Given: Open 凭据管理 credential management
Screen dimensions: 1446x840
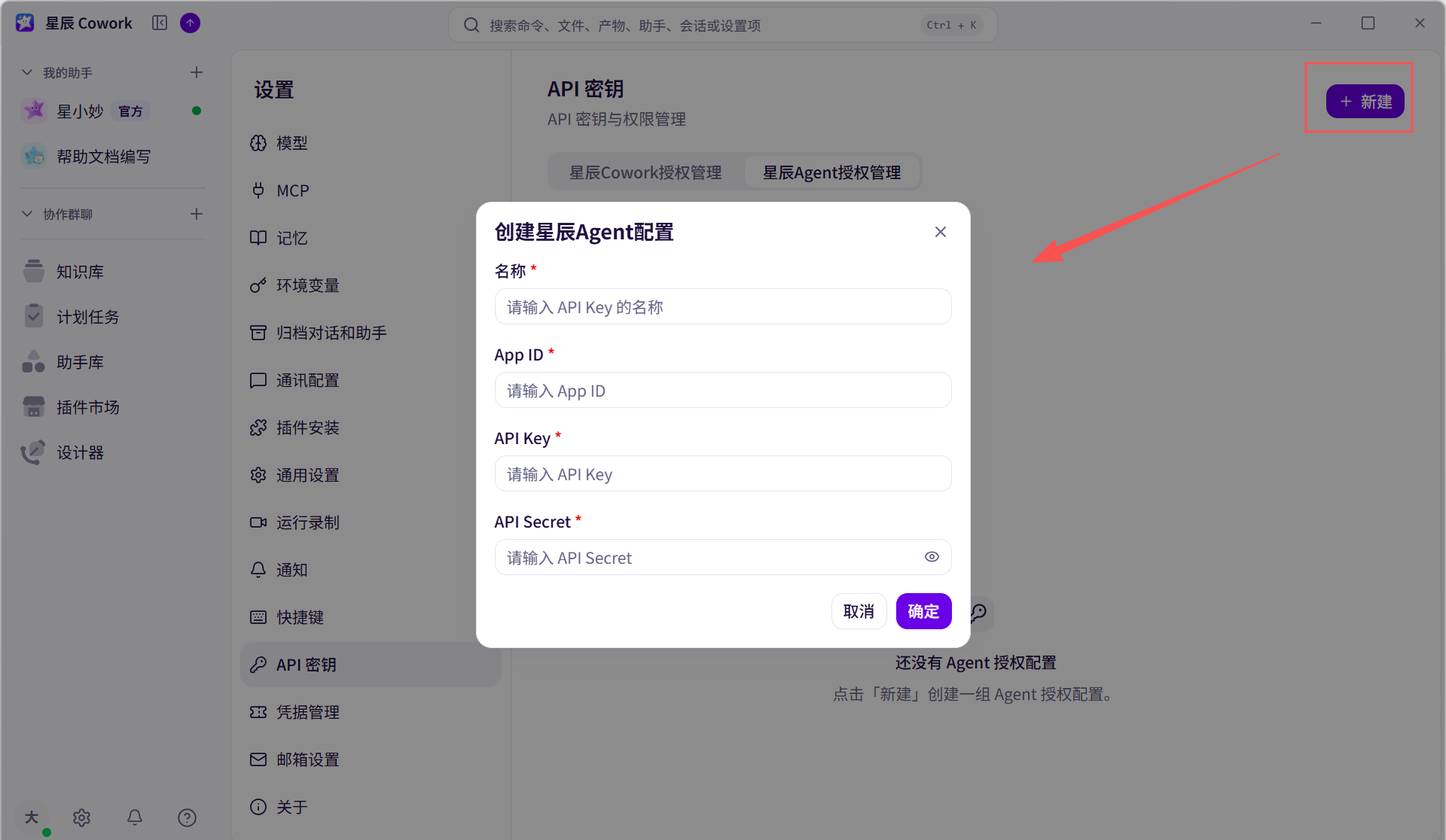Looking at the screenshot, I should [369, 712].
